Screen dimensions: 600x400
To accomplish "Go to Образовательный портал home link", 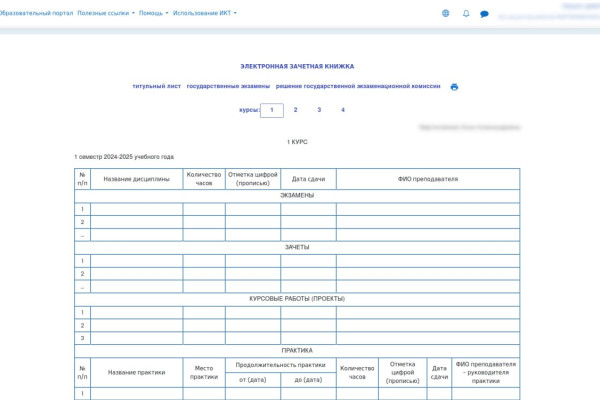I will pos(36,14).
